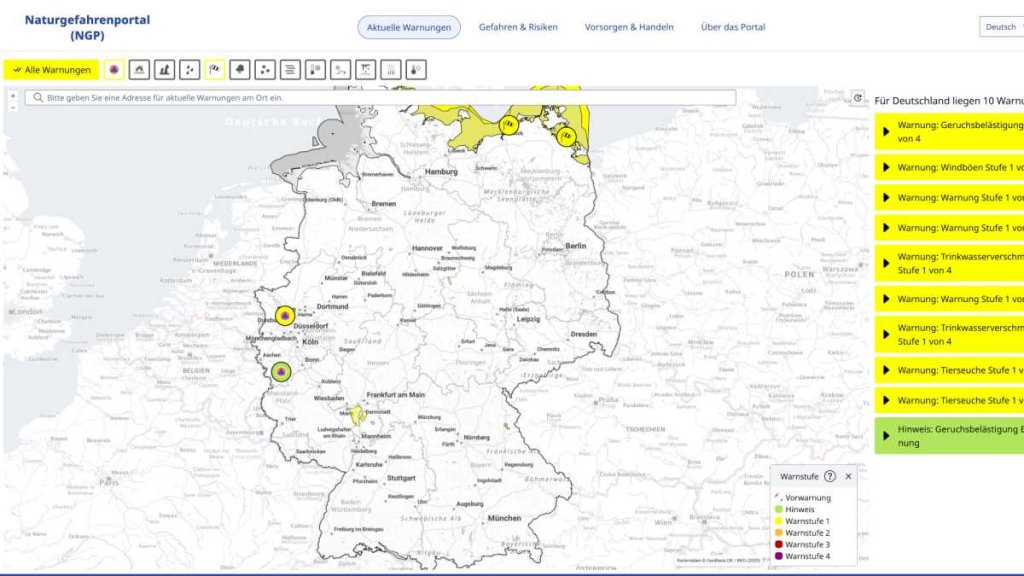Click the green Hinweis legend swatch
Screen dimensions: 1024x576
click(x=778, y=509)
